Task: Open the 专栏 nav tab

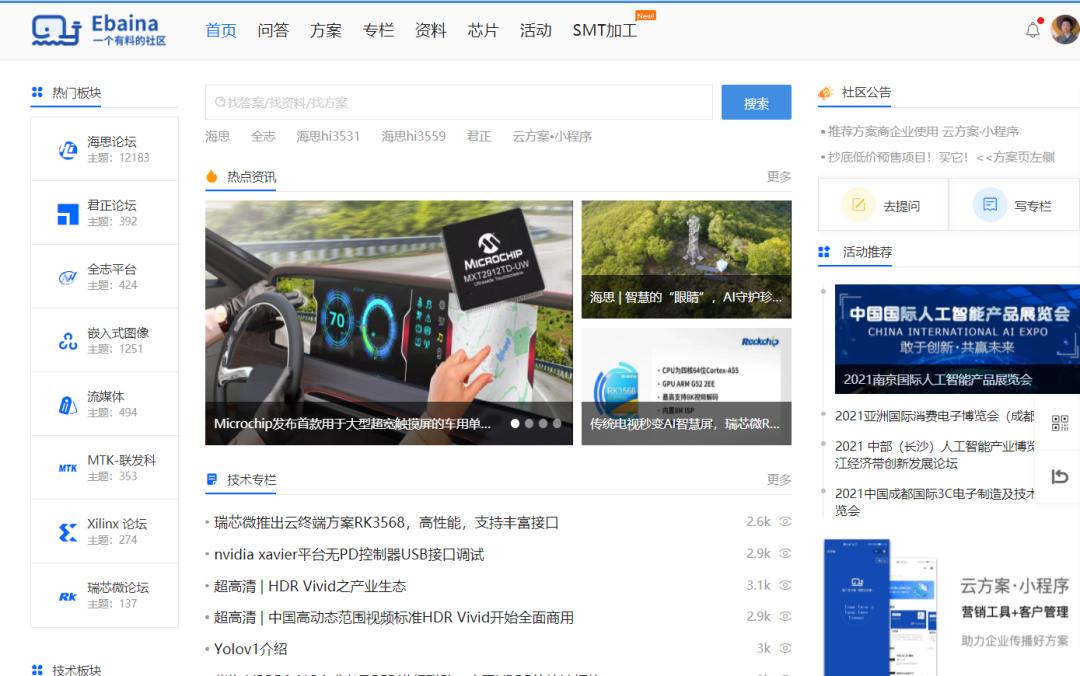Action: (378, 30)
